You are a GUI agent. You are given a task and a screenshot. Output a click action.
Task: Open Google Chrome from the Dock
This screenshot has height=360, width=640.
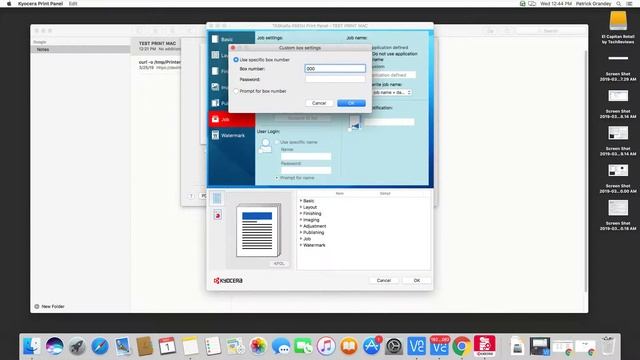[x=462, y=346]
